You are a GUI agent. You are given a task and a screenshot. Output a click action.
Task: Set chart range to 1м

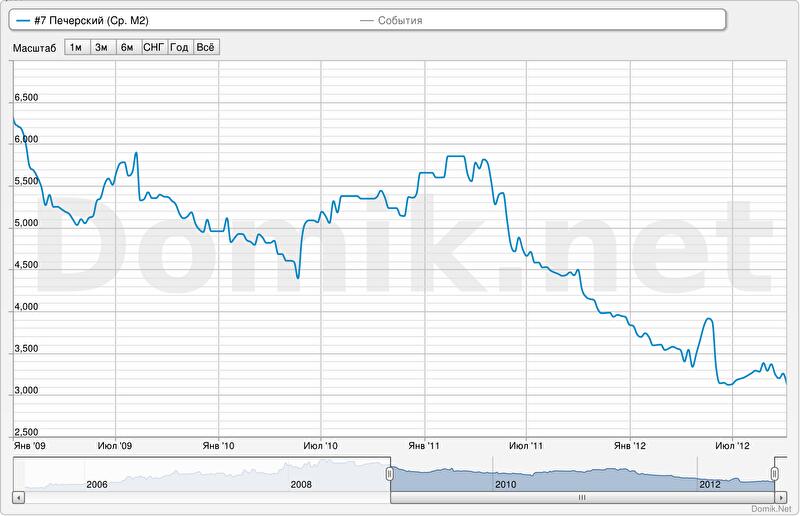tap(75, 47)
